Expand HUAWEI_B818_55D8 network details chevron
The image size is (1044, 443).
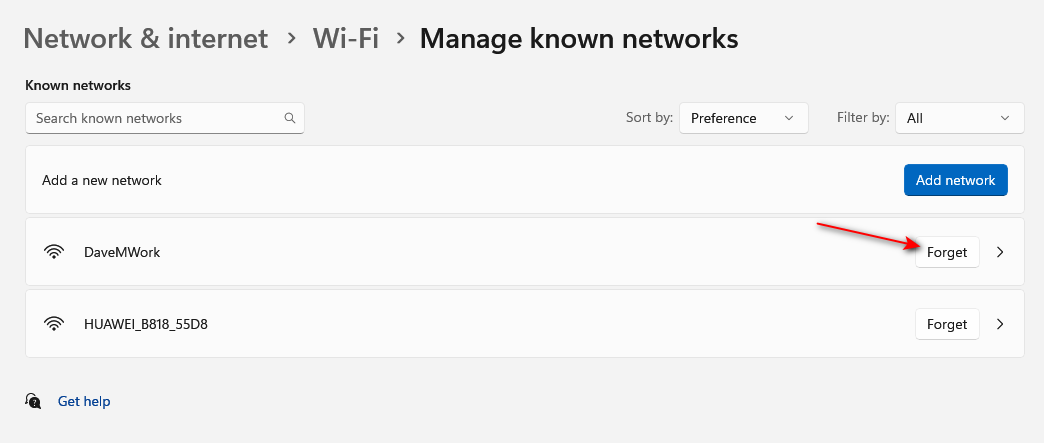pyautogui.click(x=1001, y=324)
